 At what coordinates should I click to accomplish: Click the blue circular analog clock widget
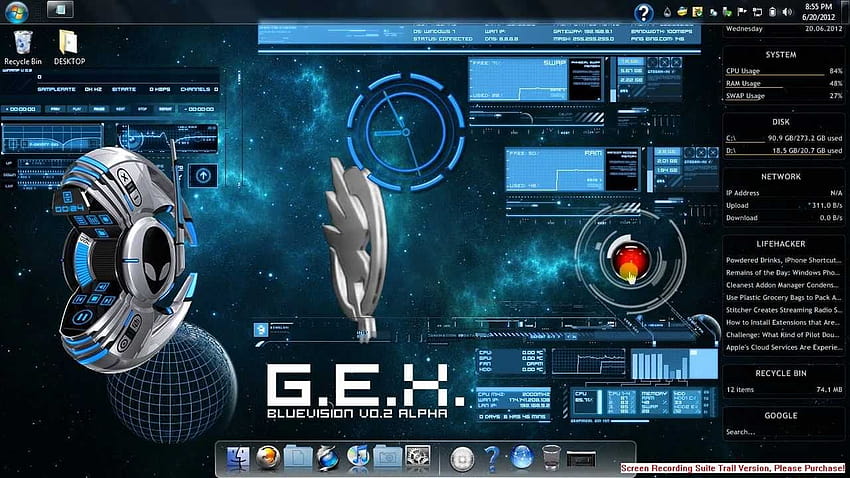405,132
